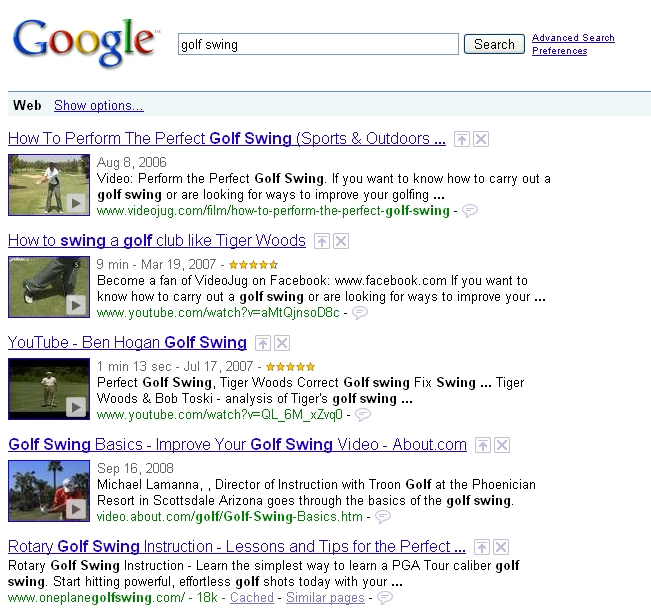Viewport: 651px width, 610px height.
Task: Click the star rating on Ben Hogan result
Action: pos(290,367)
